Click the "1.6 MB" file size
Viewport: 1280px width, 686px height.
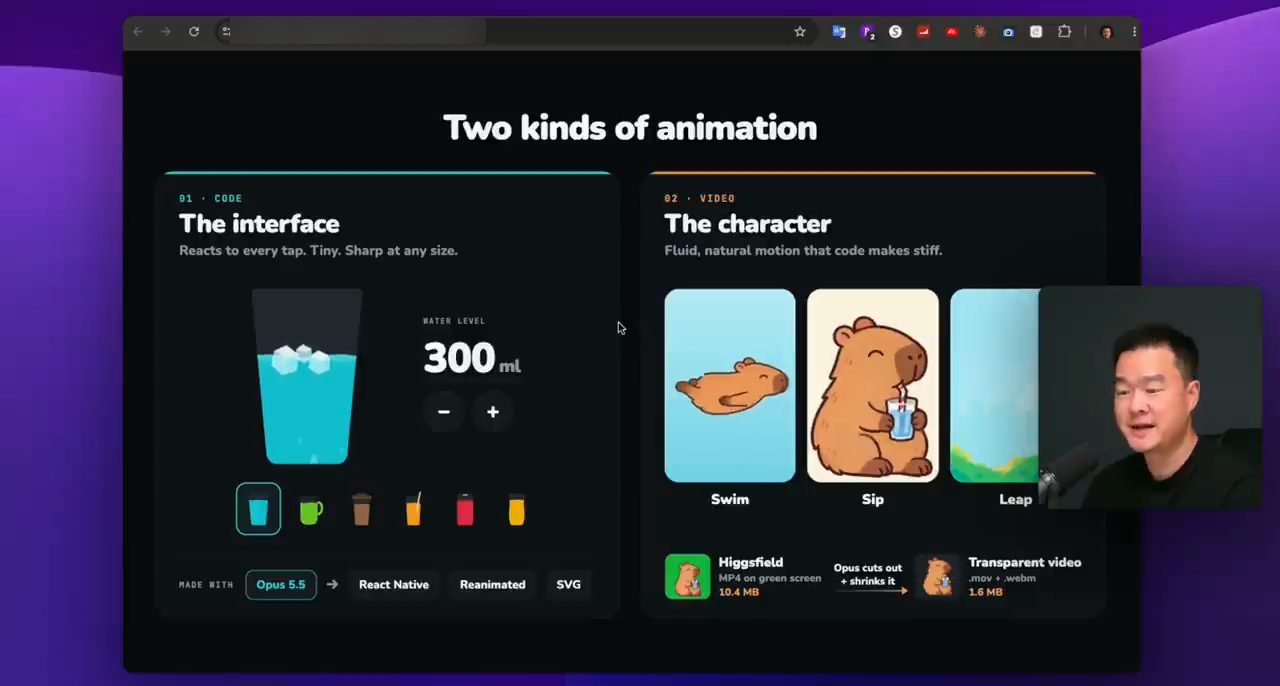click(x=986, y=592)
